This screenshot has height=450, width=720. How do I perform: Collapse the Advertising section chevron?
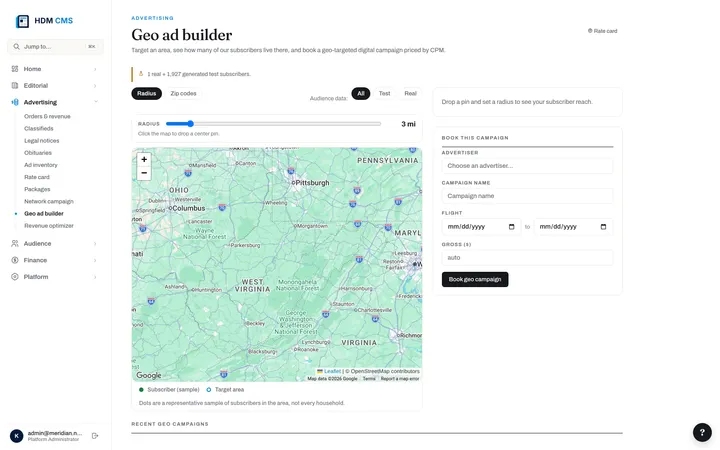[x=96, y=102]
